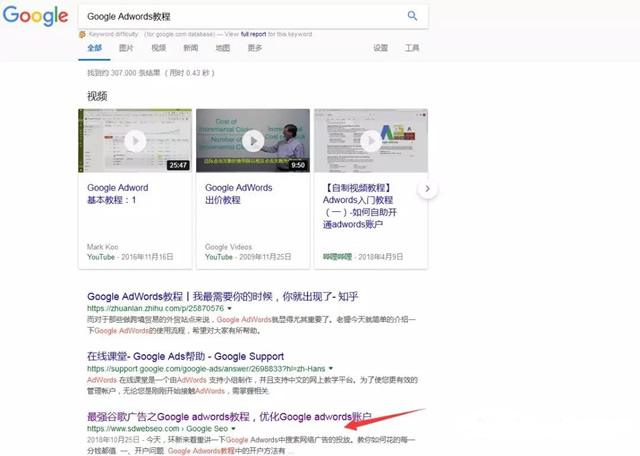This screenshot has width=640, height=456.
Task: Open 设置 search settings
Action: [x=380, y=48]
